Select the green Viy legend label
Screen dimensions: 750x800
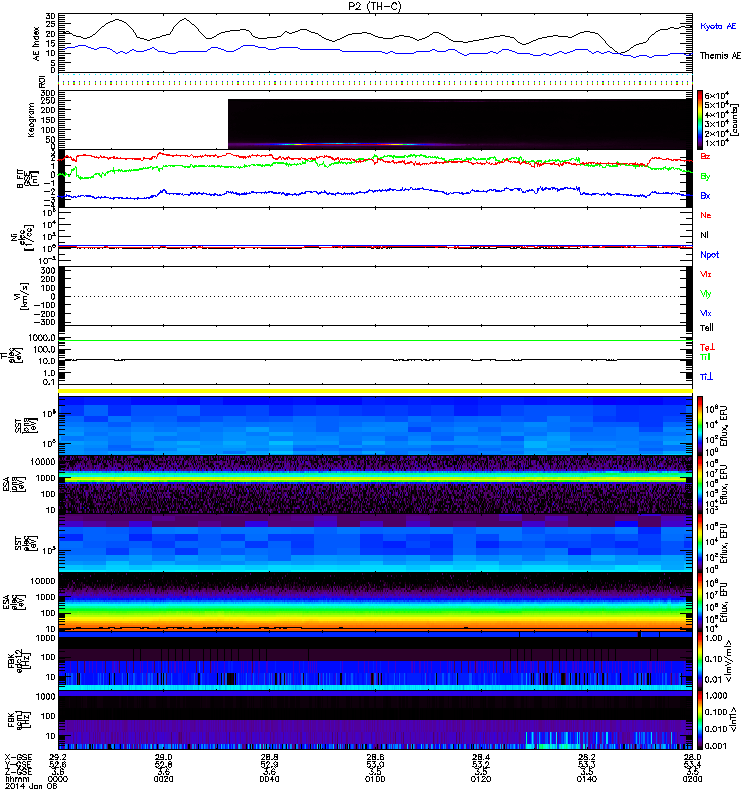705,294
